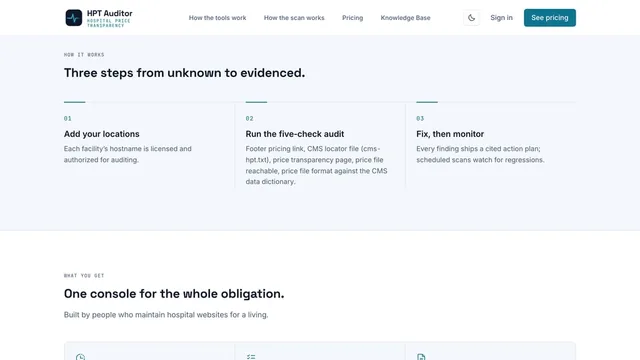Click the 'Hospital Price Transparency' tagline

[x=109, y=23]
